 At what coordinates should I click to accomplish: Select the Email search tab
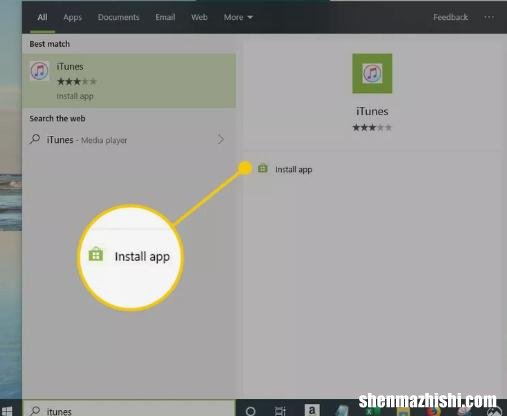pos(165,17)
